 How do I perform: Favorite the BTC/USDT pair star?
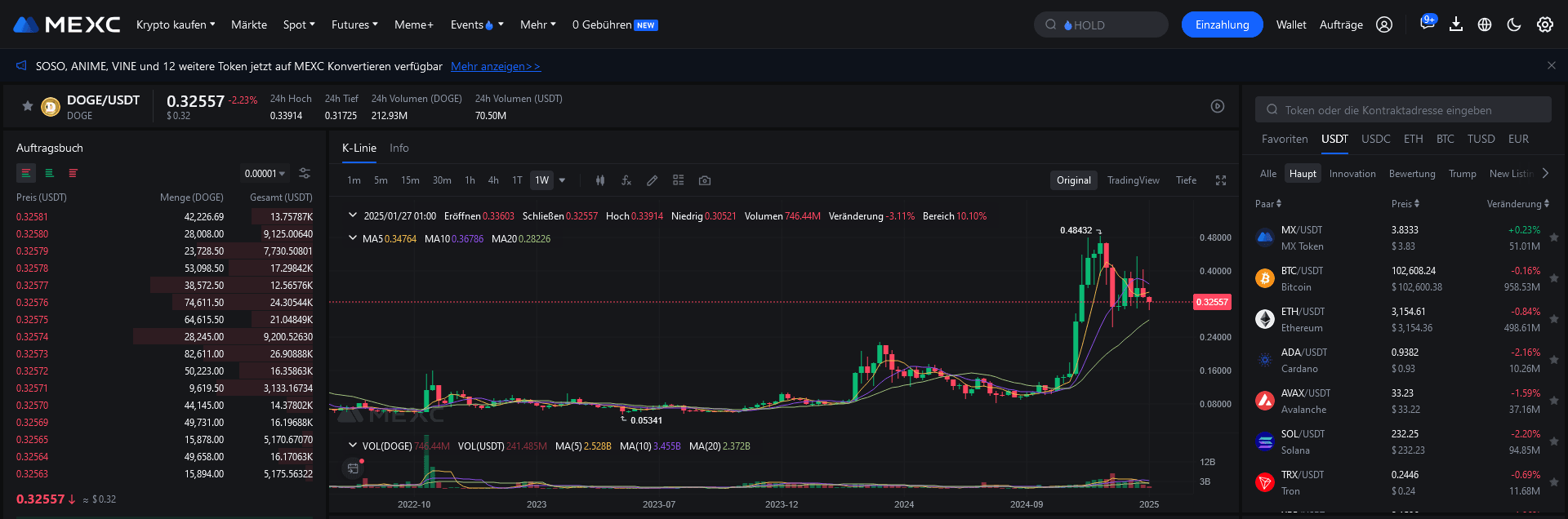1554,278
